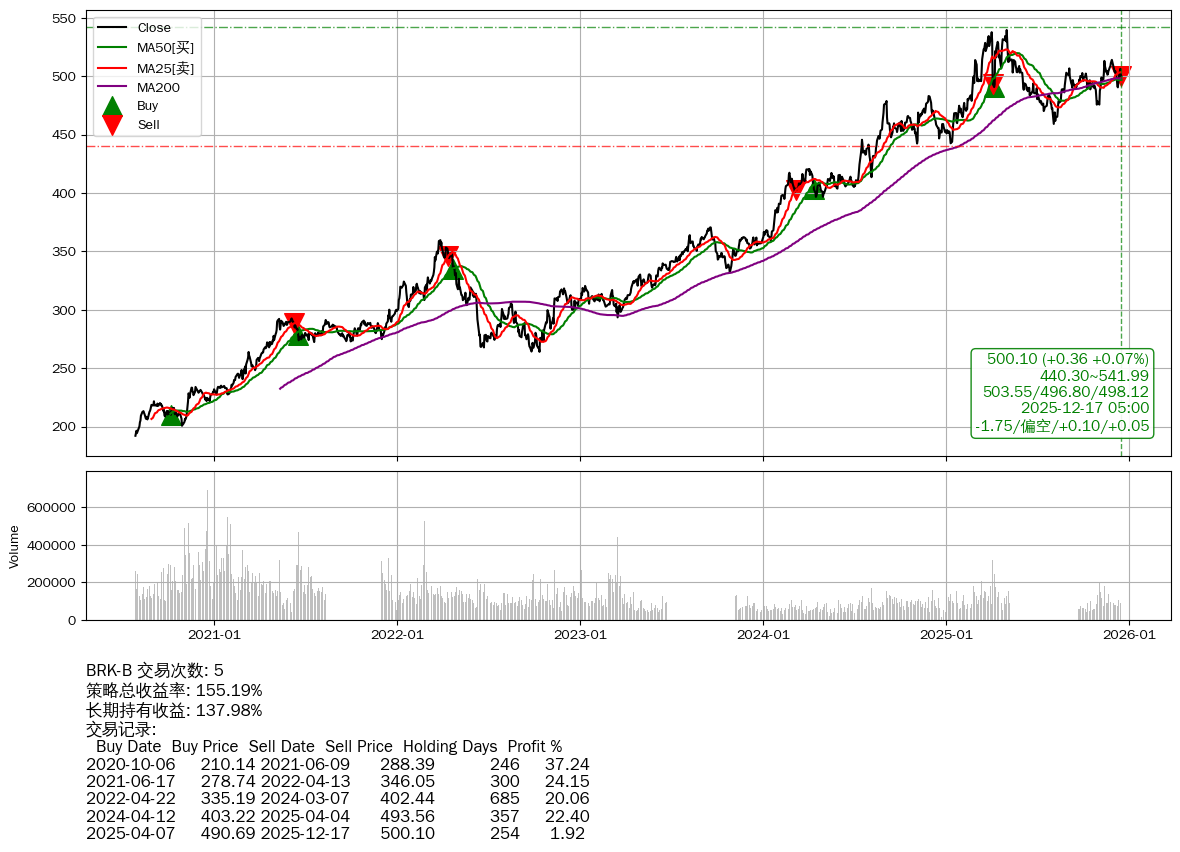Viewport: 1180px width, 852px height.
Task: Click the green Buy triangle in the legend
Action: click(x=113, y=107)
